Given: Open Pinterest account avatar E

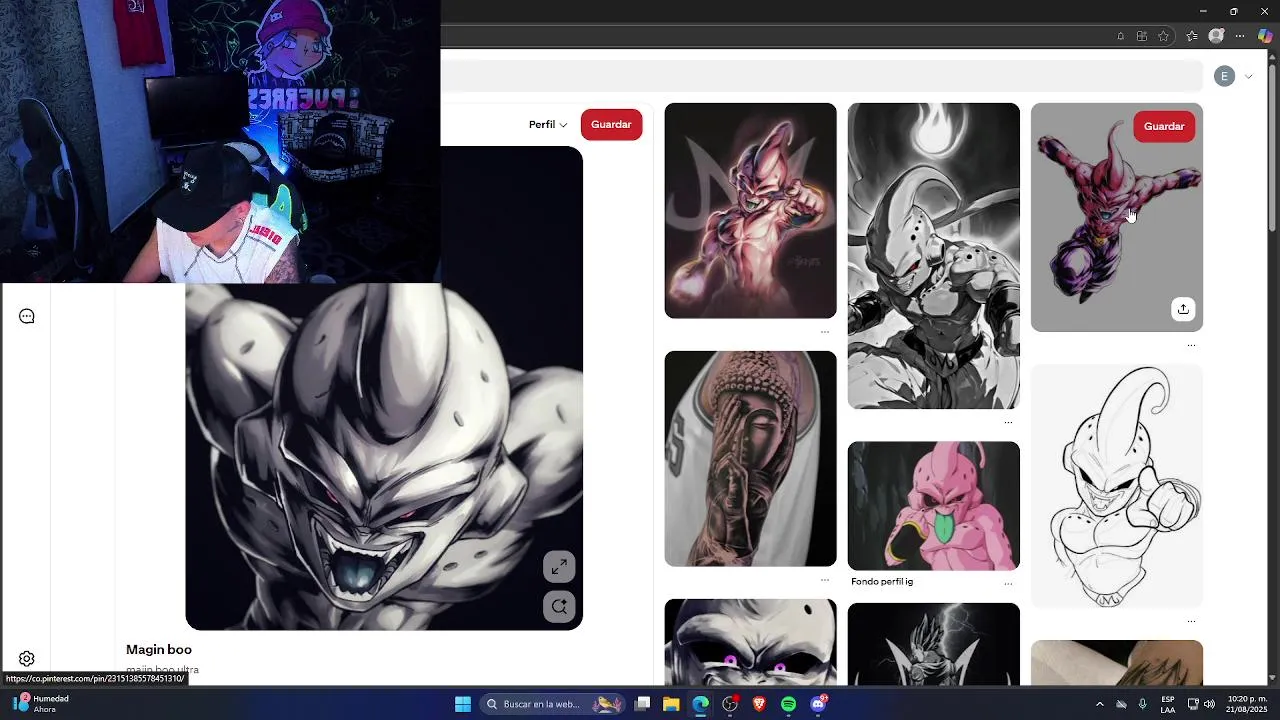Looking at the screenshot, I should tap(1224, 76).
